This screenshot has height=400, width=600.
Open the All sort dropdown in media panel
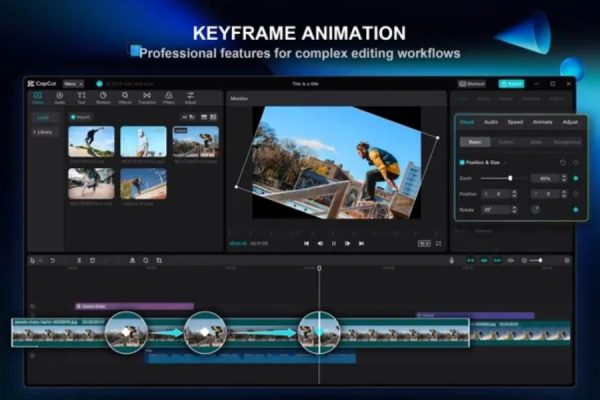[187, 116]
